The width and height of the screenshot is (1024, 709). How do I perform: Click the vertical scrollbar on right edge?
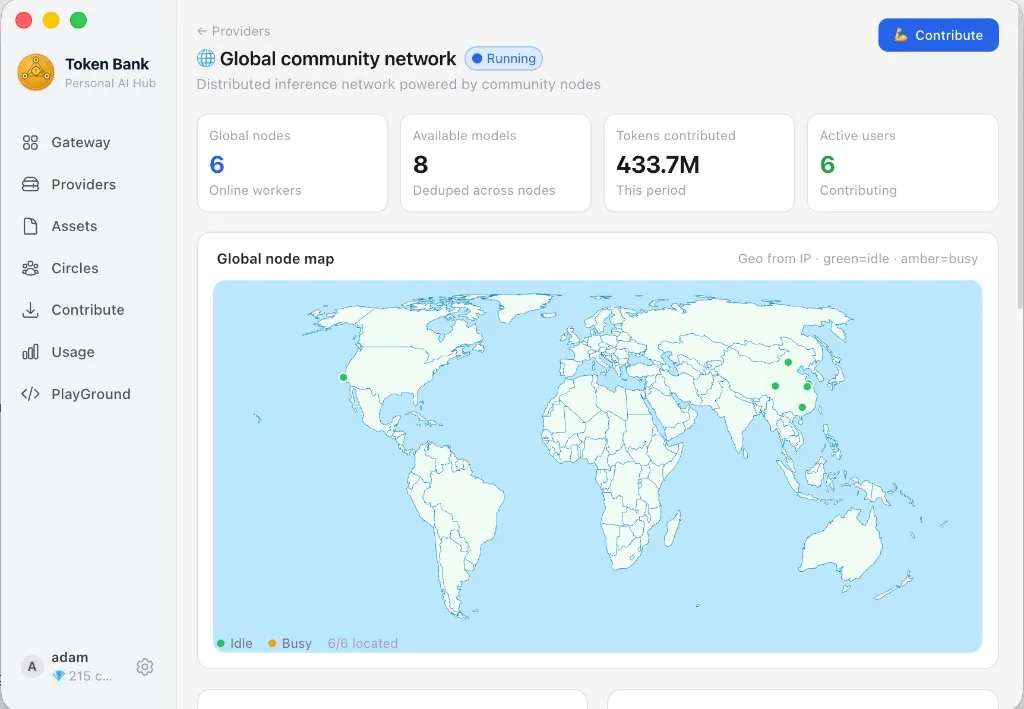(1021, 157)
